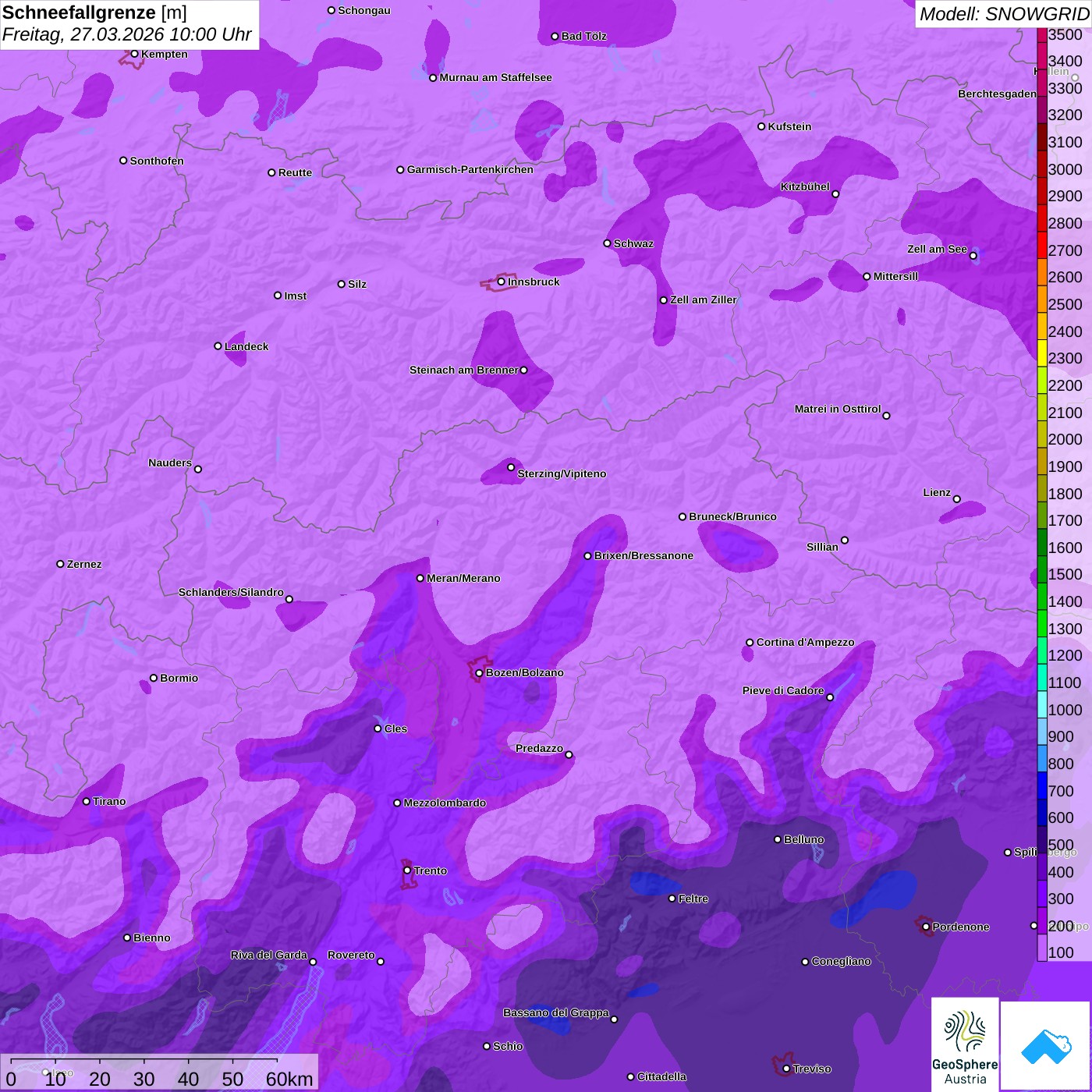This screenshot has width=1092, height=1092.
Task: Click the Murnau am Staffelsee label
Action: pyautogui.click(x=495, y=77)
